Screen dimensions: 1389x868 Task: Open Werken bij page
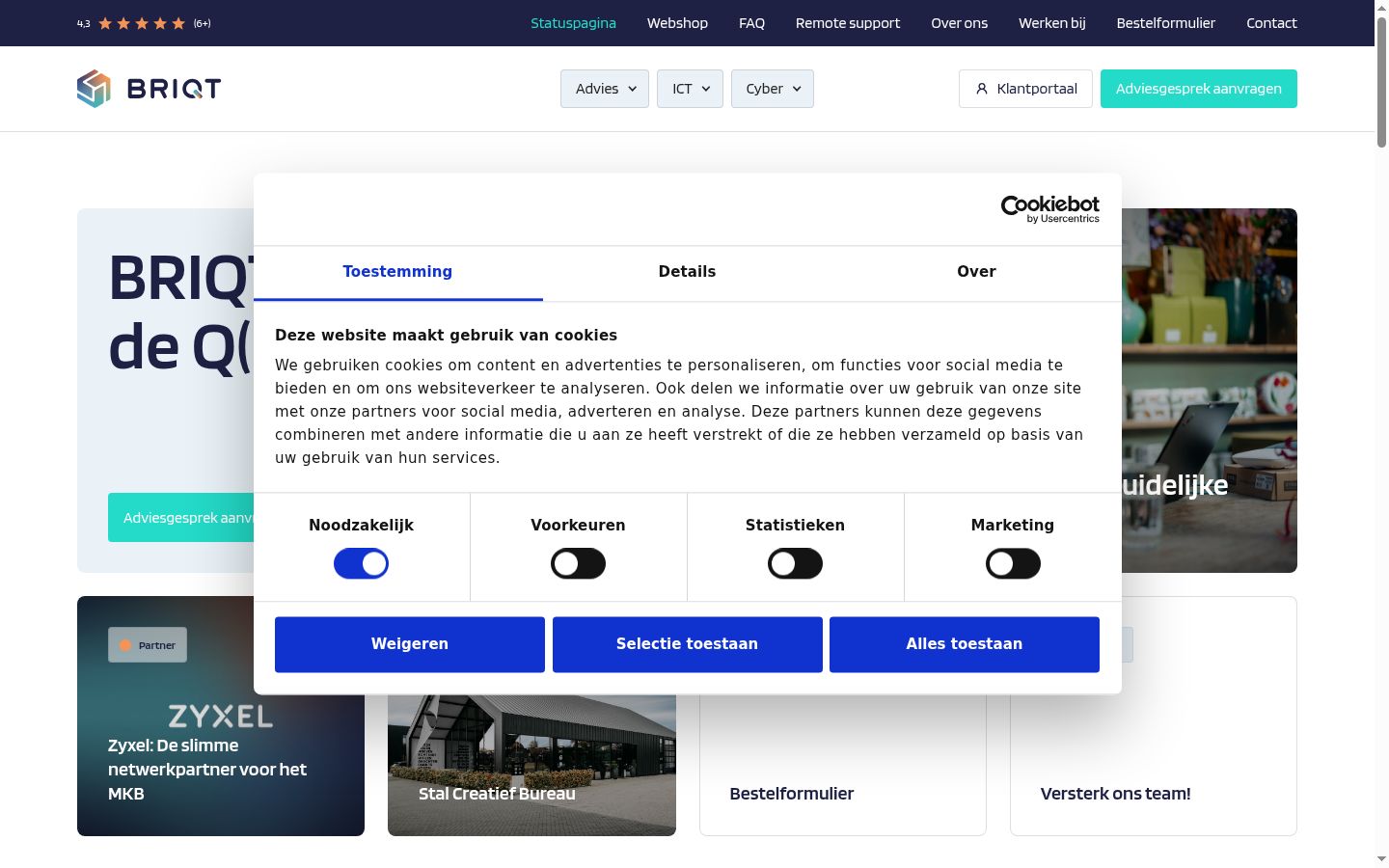[x=1052, y=23]
